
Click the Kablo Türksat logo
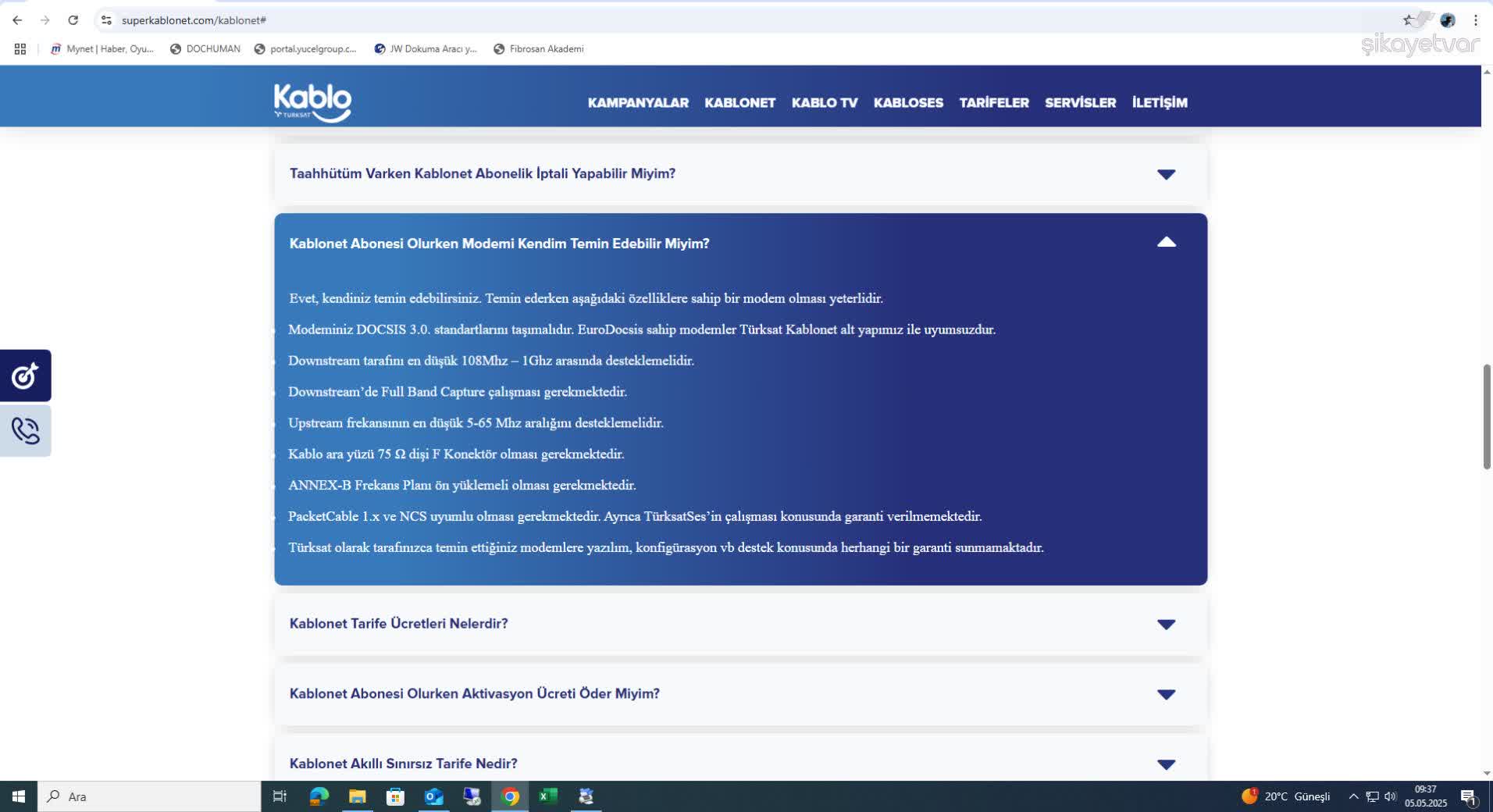pos(312,102)
